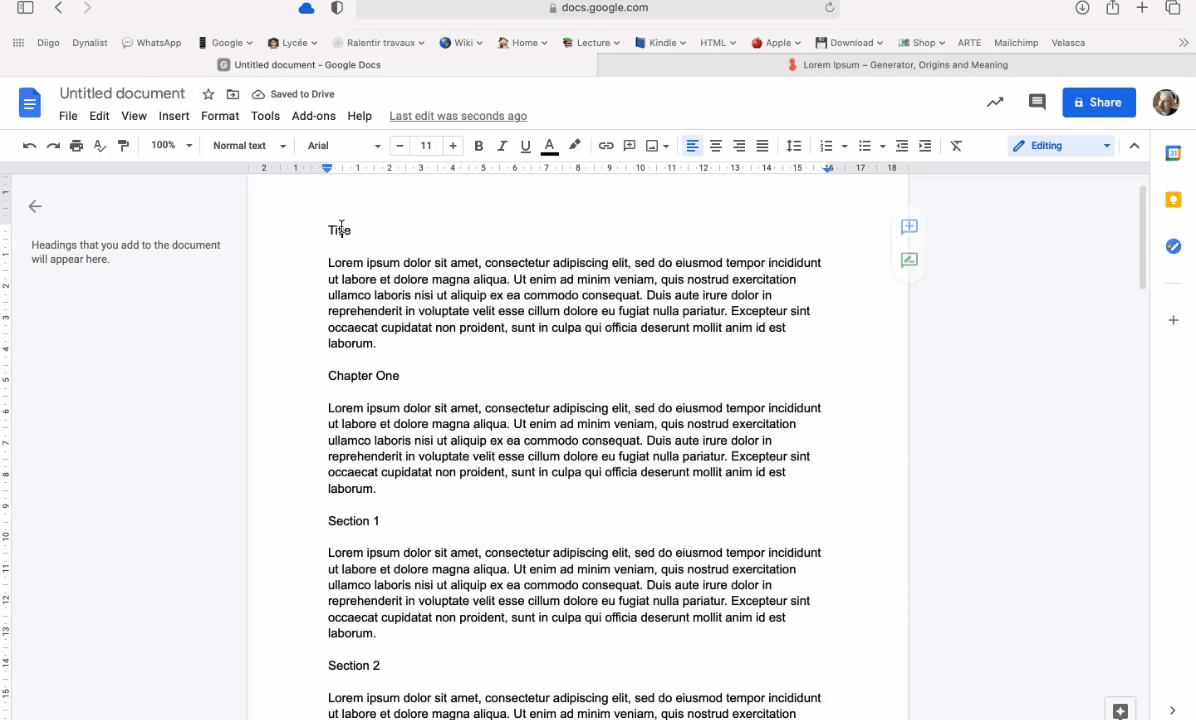The width and height of the screenshot is (1196, 720).
Task: Open the highlight color picker
Action: [574, 145]
